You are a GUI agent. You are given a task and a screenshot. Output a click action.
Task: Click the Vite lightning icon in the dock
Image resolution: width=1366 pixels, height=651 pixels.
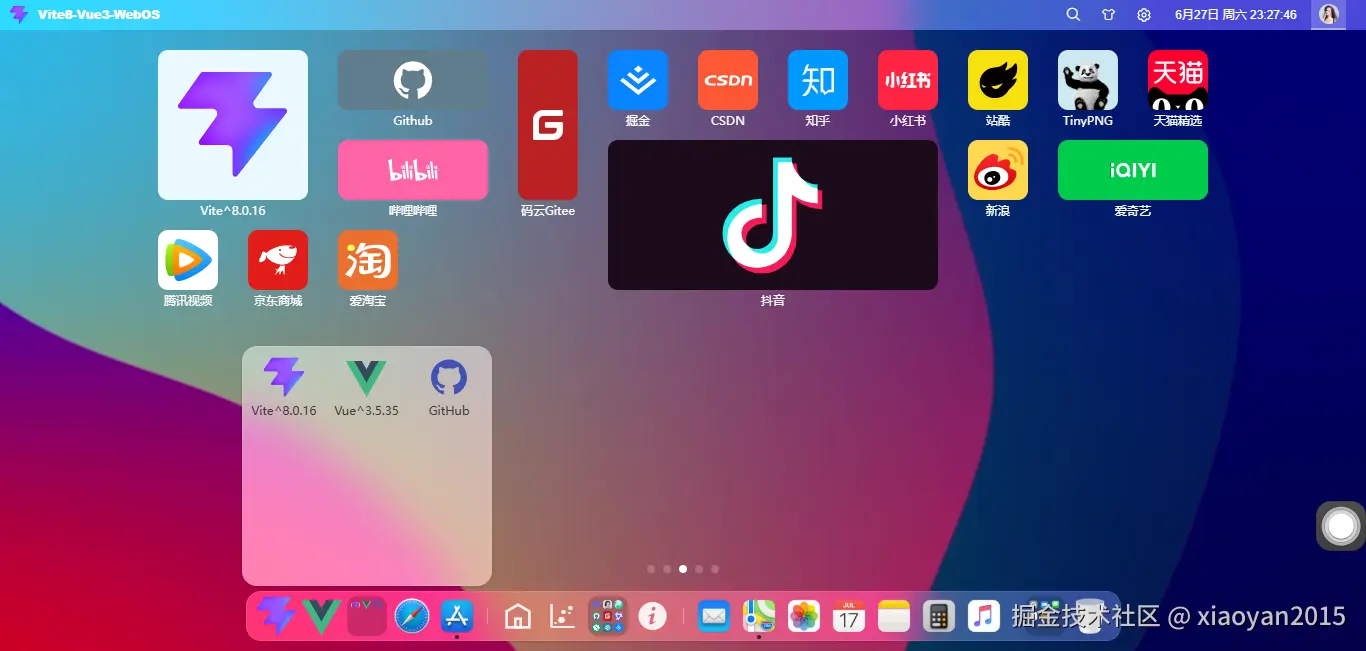[276, 616]
